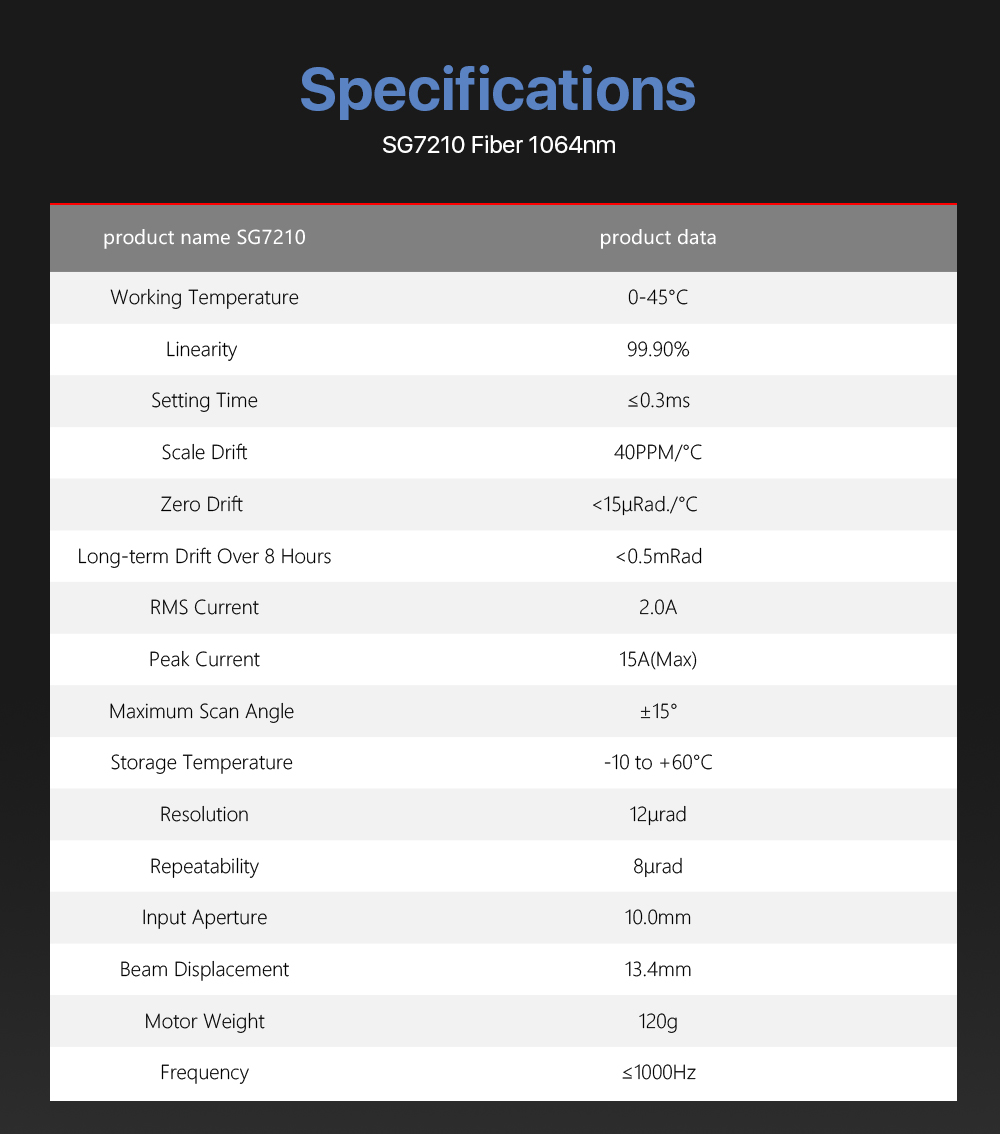Select the Zero Drift label

pos(202,504)
